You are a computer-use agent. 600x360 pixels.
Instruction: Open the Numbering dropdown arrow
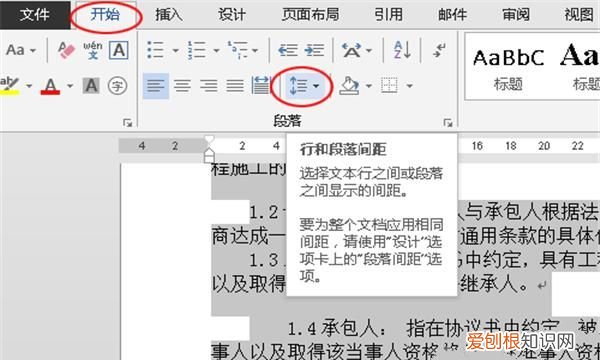(216, 50)
